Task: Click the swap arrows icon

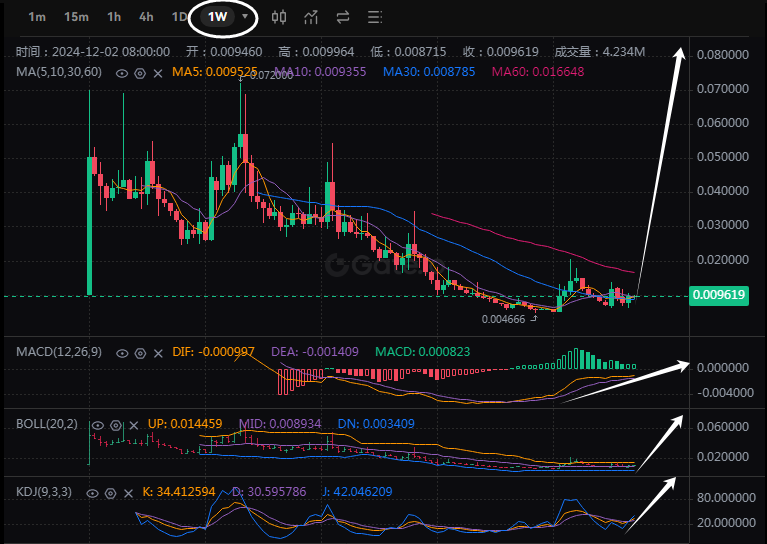Action: (343, 18)
